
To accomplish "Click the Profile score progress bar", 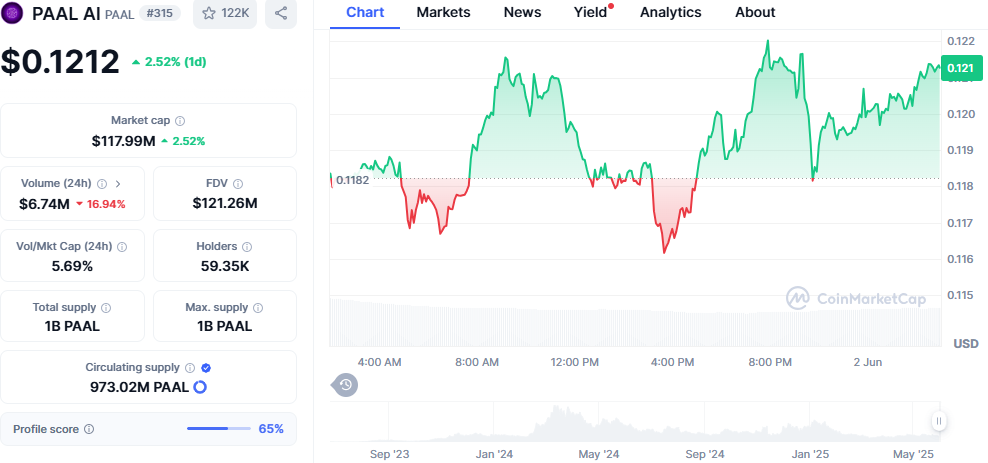I will pyautogui.click(x=220, y=429).
